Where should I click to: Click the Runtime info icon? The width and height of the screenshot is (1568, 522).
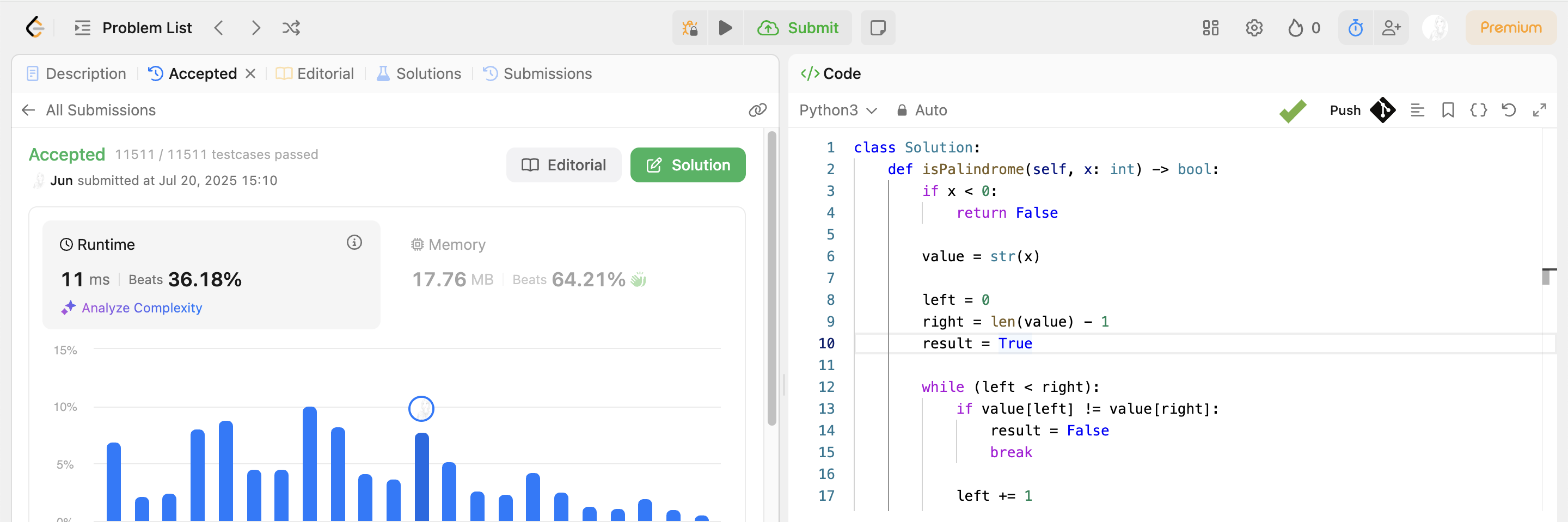pos(354,243)
